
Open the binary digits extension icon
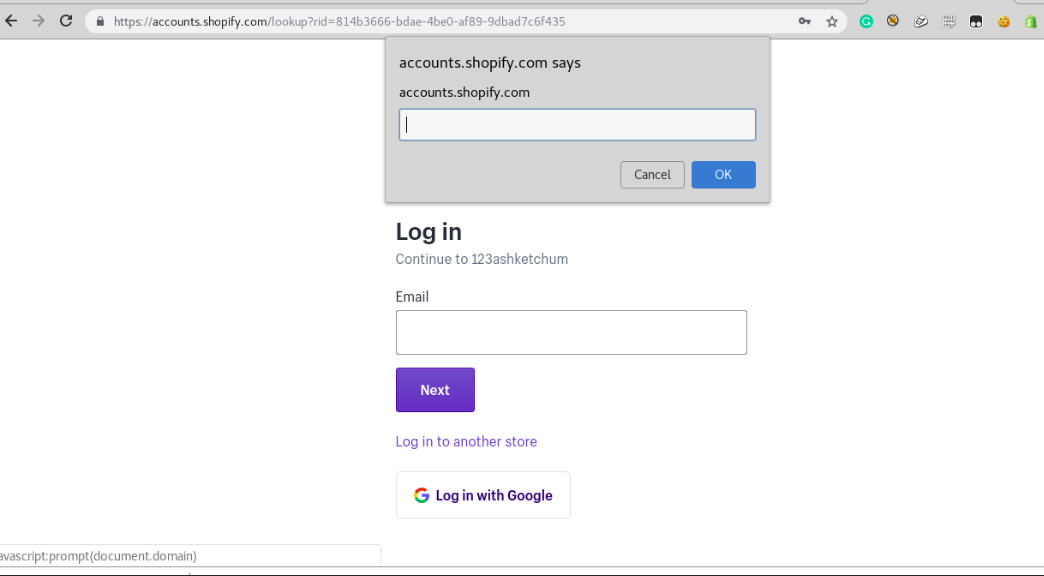tap(949, 22)
